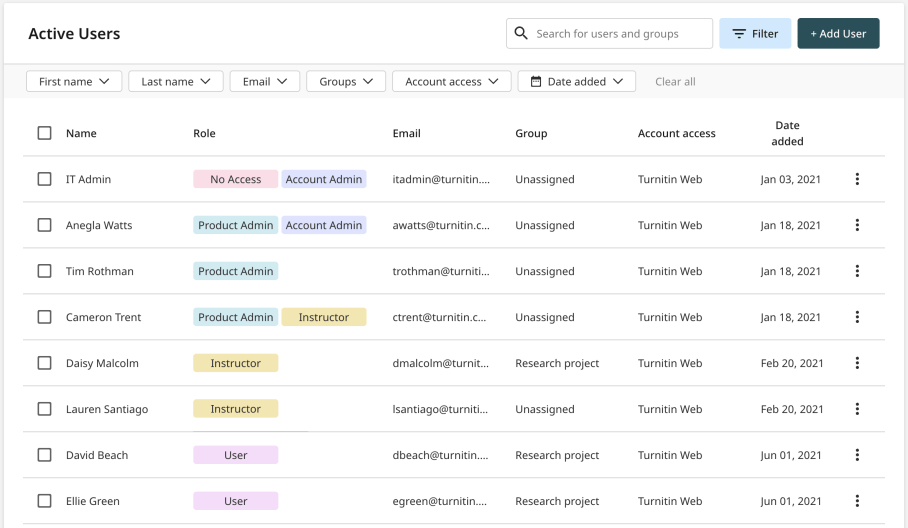Expand the Account access filter dropdown
The image size is (908, 528).
pos(452,82)
